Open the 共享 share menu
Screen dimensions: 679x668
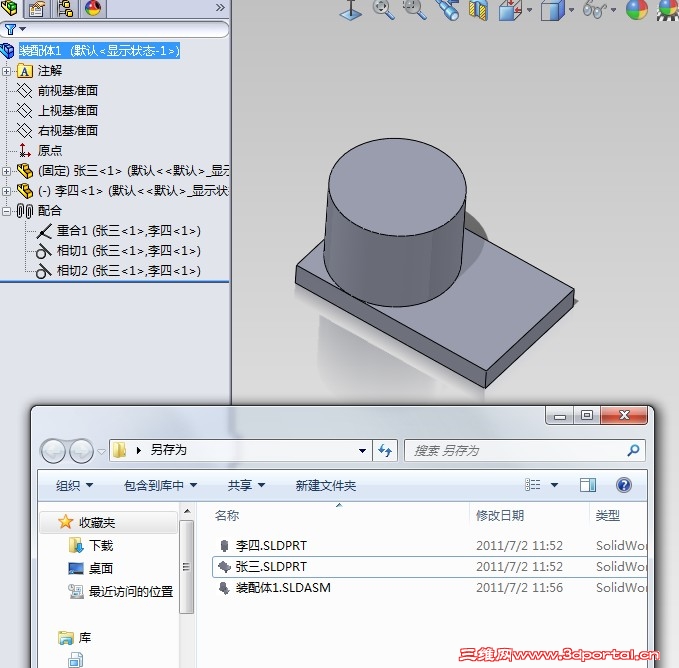pyautogui.click(x=246, y=485)
